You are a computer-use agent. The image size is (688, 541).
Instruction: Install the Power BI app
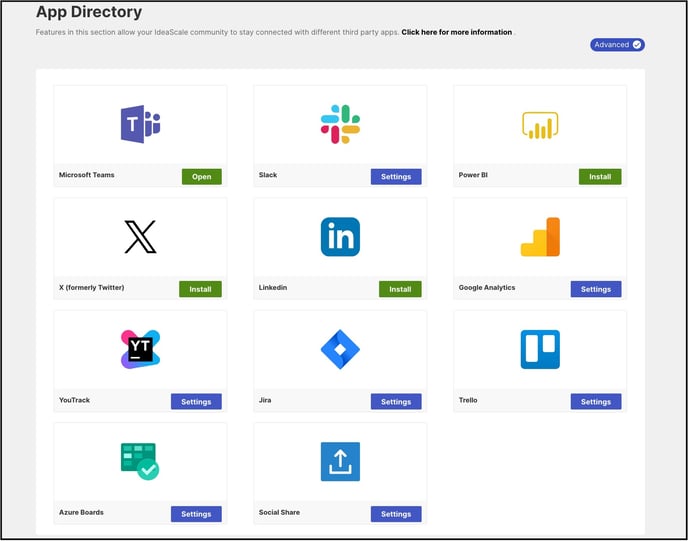coord(600,176)
